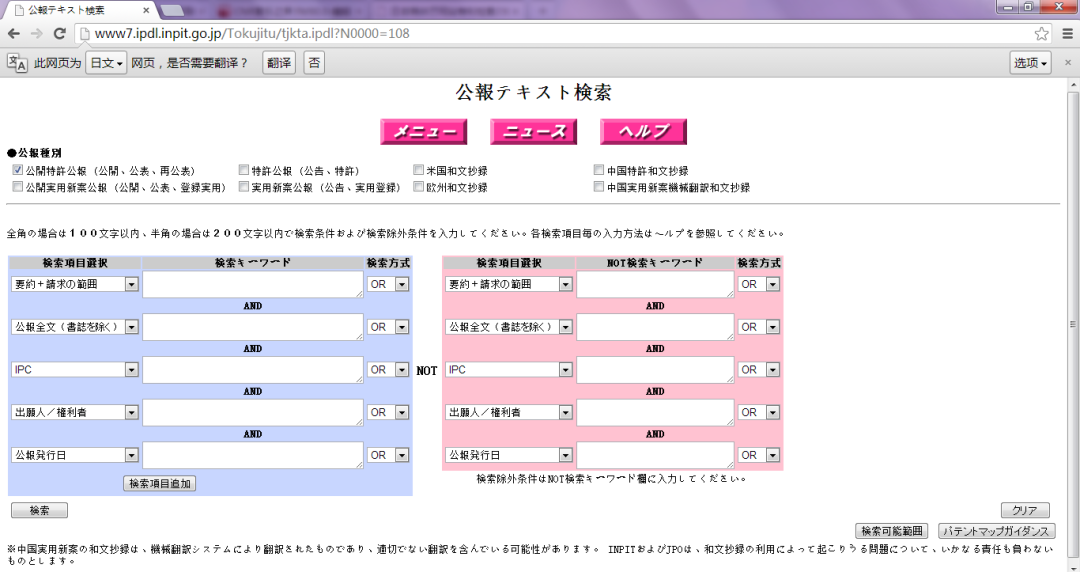Check 特許公報(公告、特許) checkbox

(x=244, y=170)
